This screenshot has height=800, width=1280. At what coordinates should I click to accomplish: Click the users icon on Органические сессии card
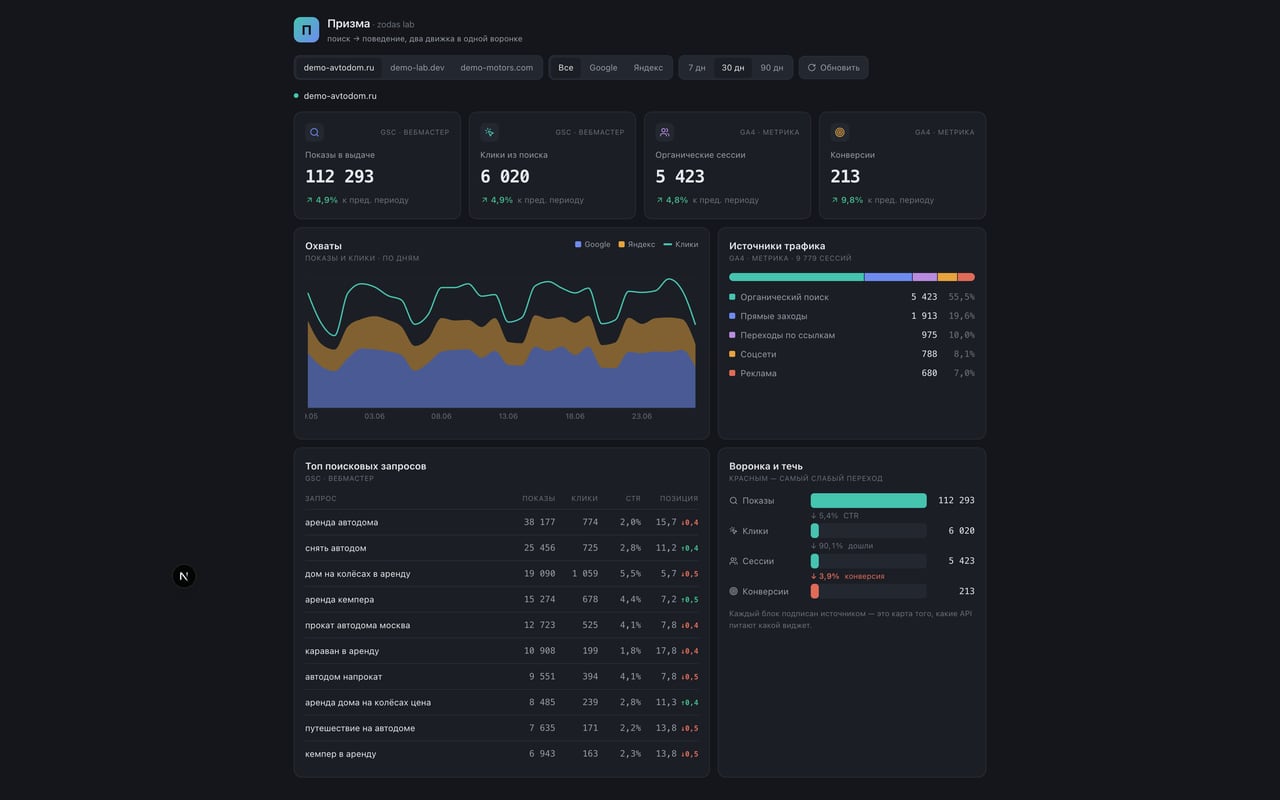tap(665, 132)
